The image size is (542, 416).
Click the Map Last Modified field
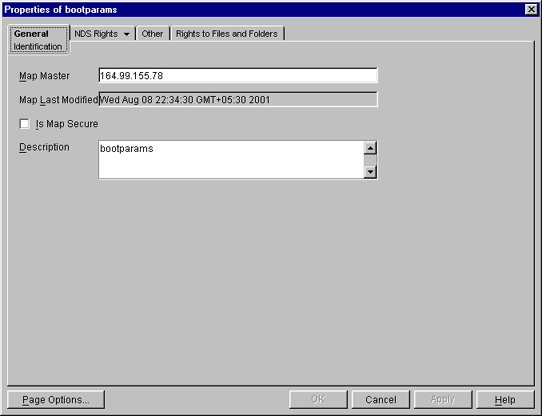coord(238,100)
